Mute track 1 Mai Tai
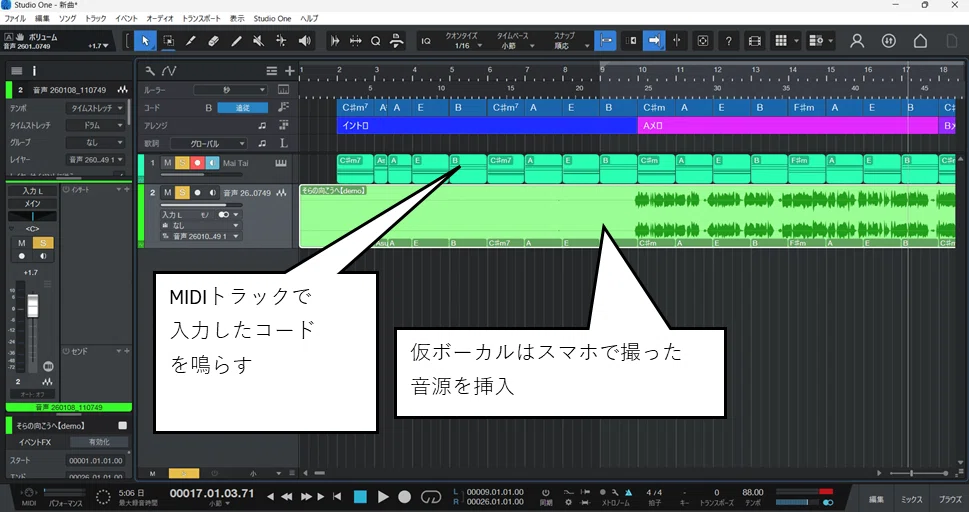This screenshot has height=512, width=969. 167,163
